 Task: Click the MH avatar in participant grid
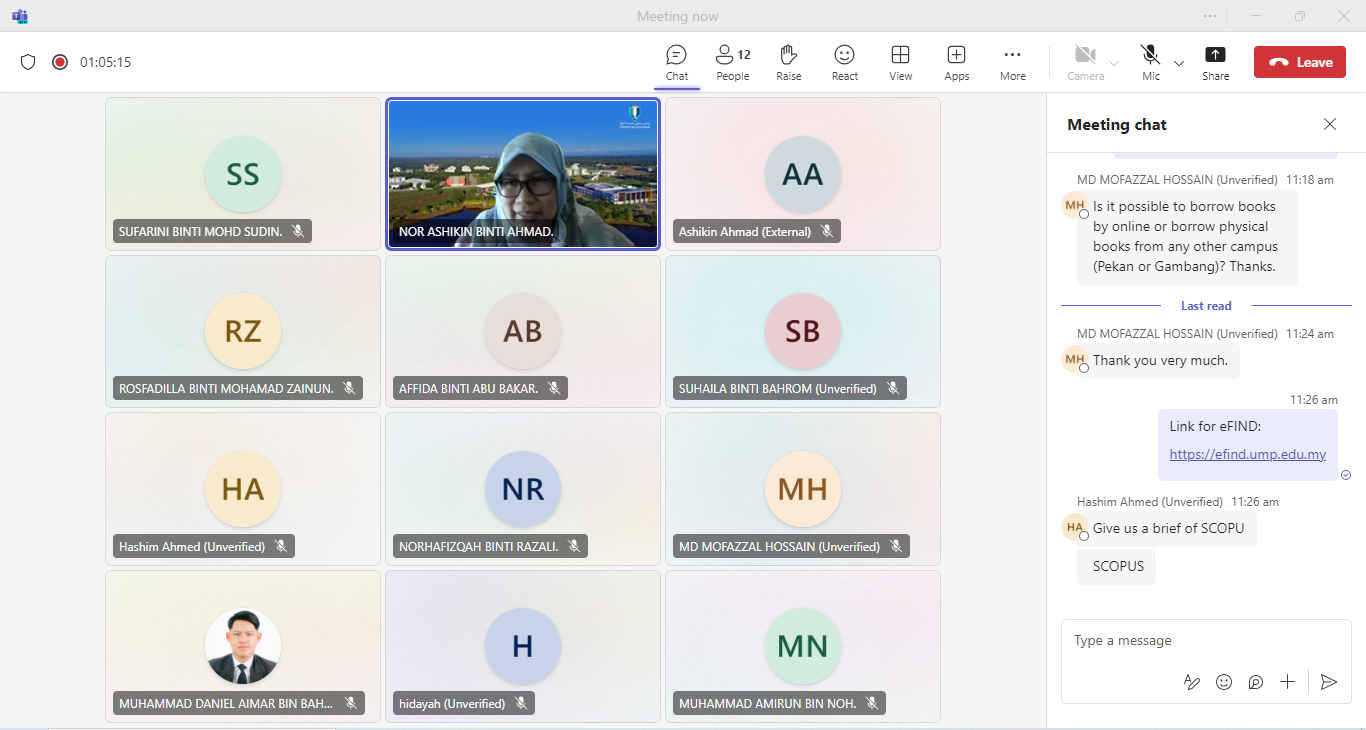click(x=803, y=489)
